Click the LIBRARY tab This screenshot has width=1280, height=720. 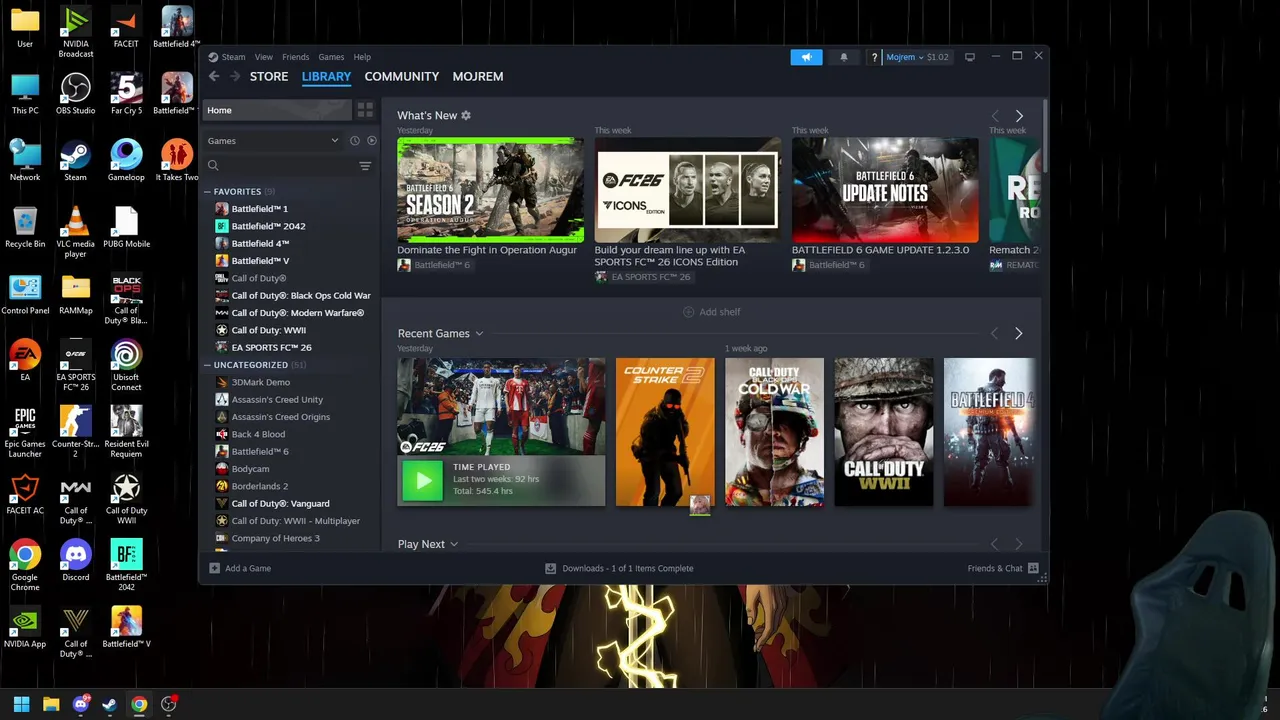[327, 77]
